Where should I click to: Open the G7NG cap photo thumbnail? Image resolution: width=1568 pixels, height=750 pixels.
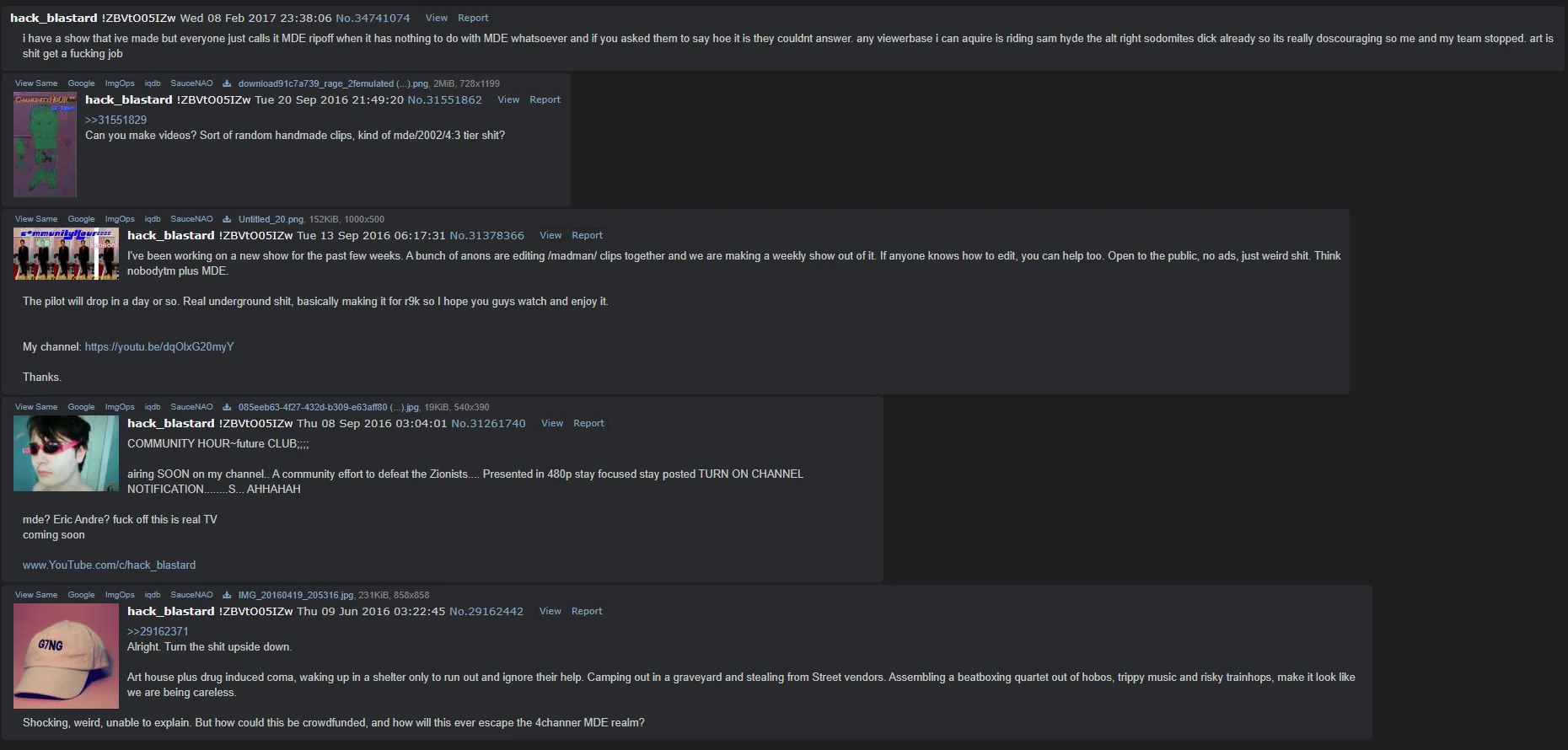66,656
